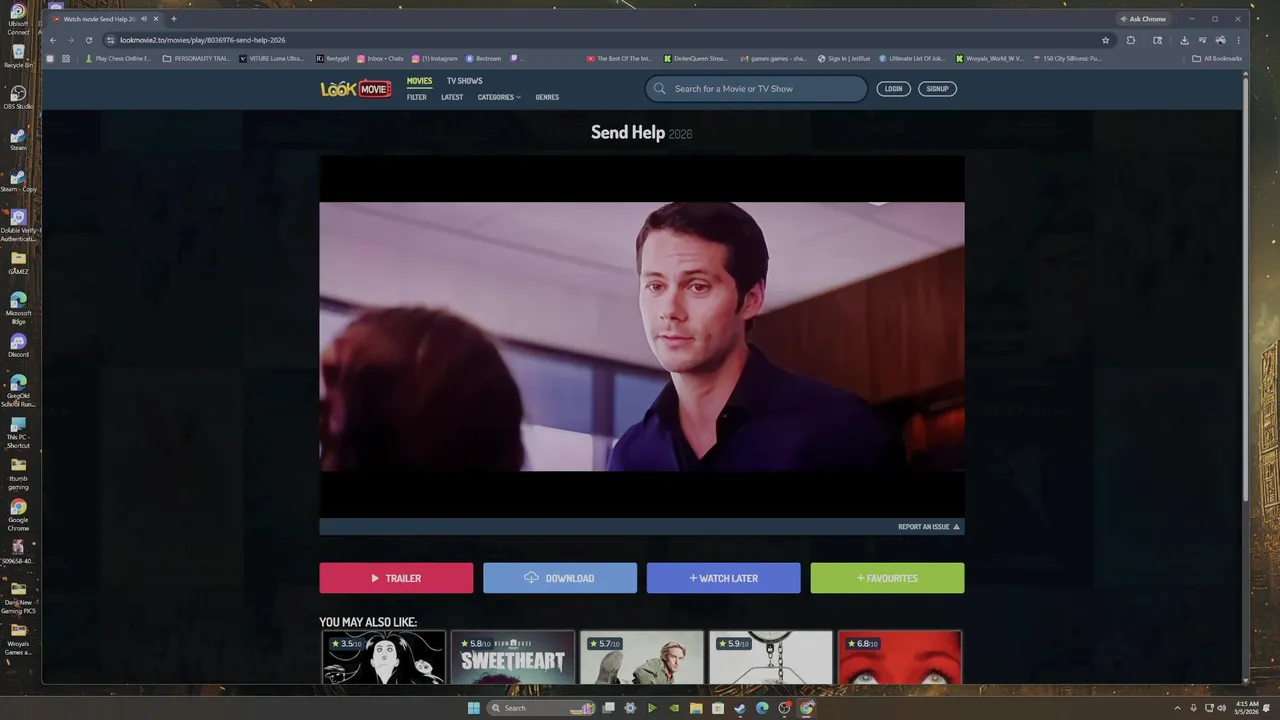Click the Login button

(893, 89)
